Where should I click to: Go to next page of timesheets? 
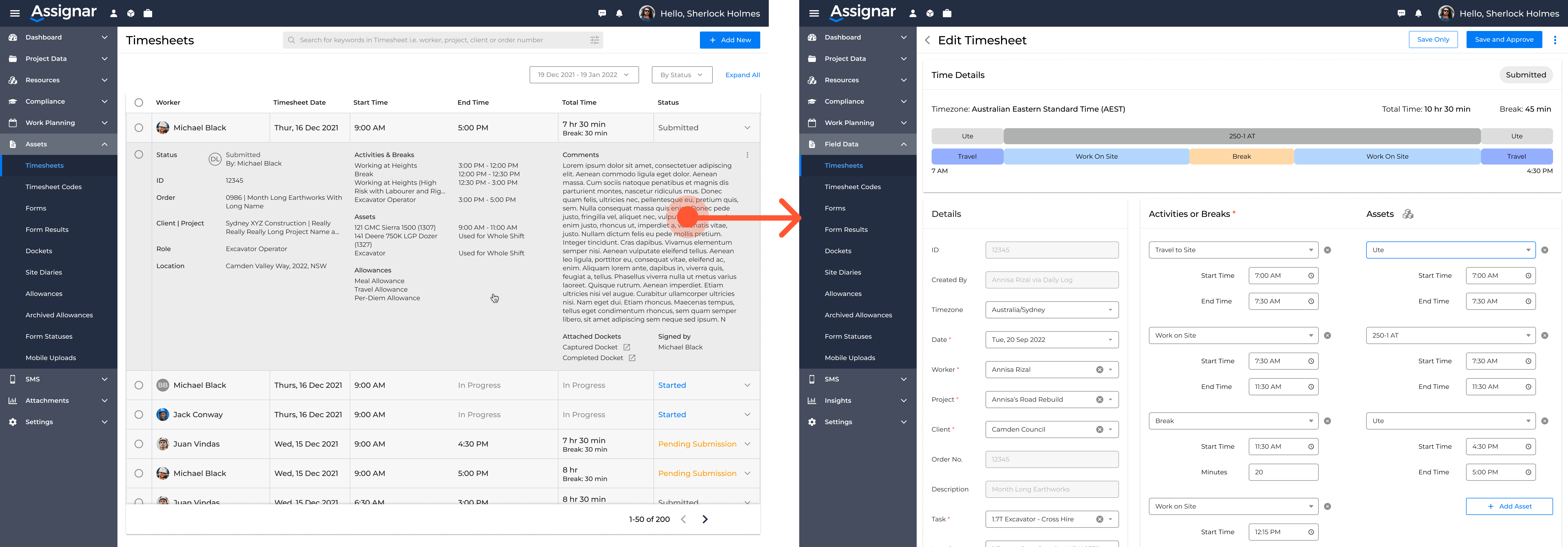[705, 519]
